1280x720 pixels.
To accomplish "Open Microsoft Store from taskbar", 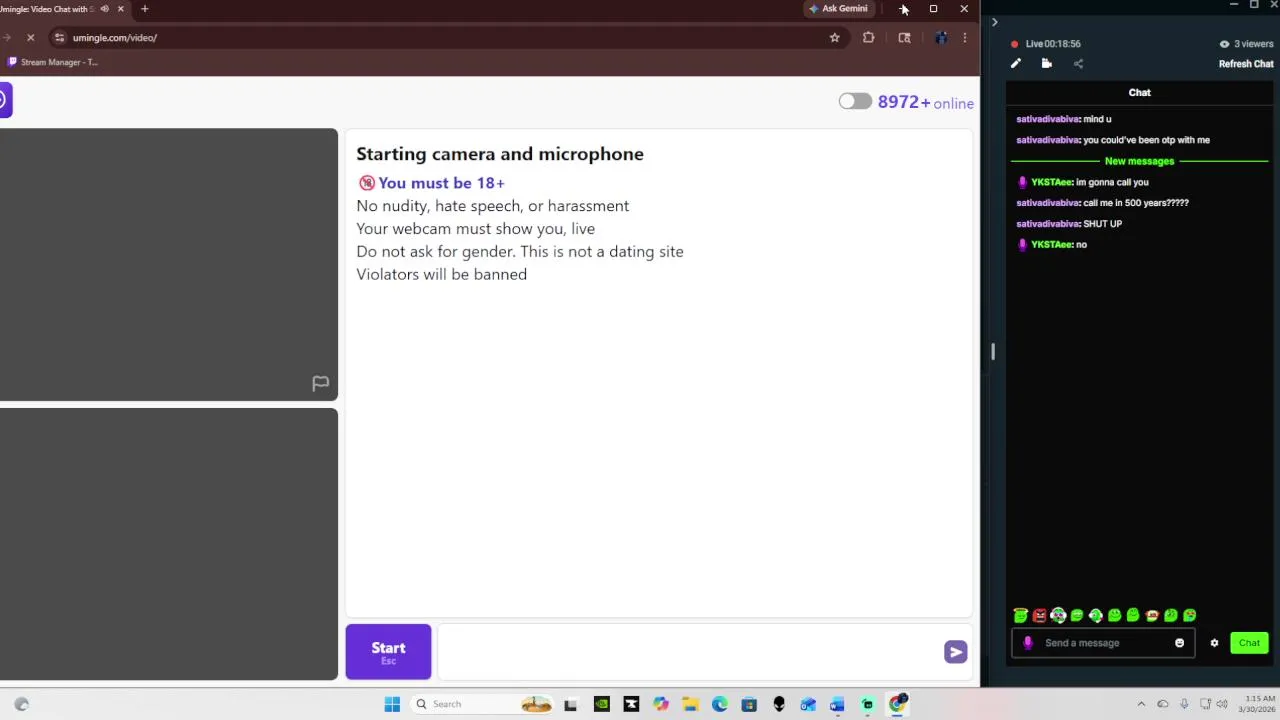I will click(x=749, y=704).
